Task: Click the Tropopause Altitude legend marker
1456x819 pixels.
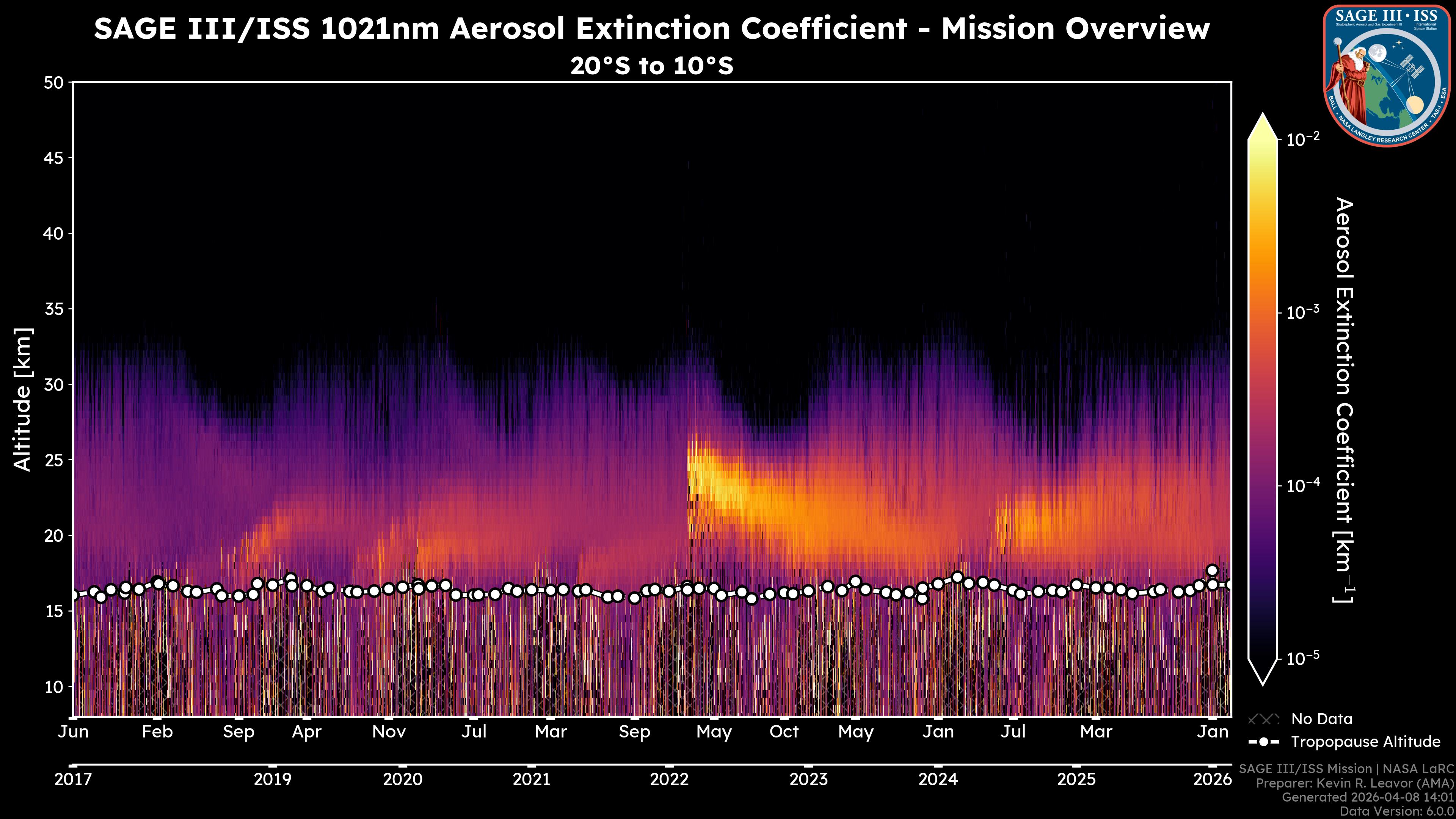Action: pos(1263,742)
